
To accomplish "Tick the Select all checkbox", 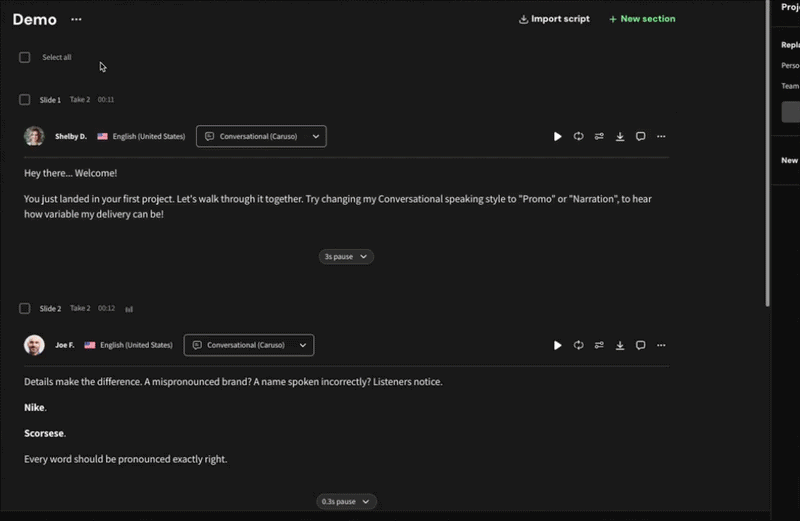I will (25, 58).
